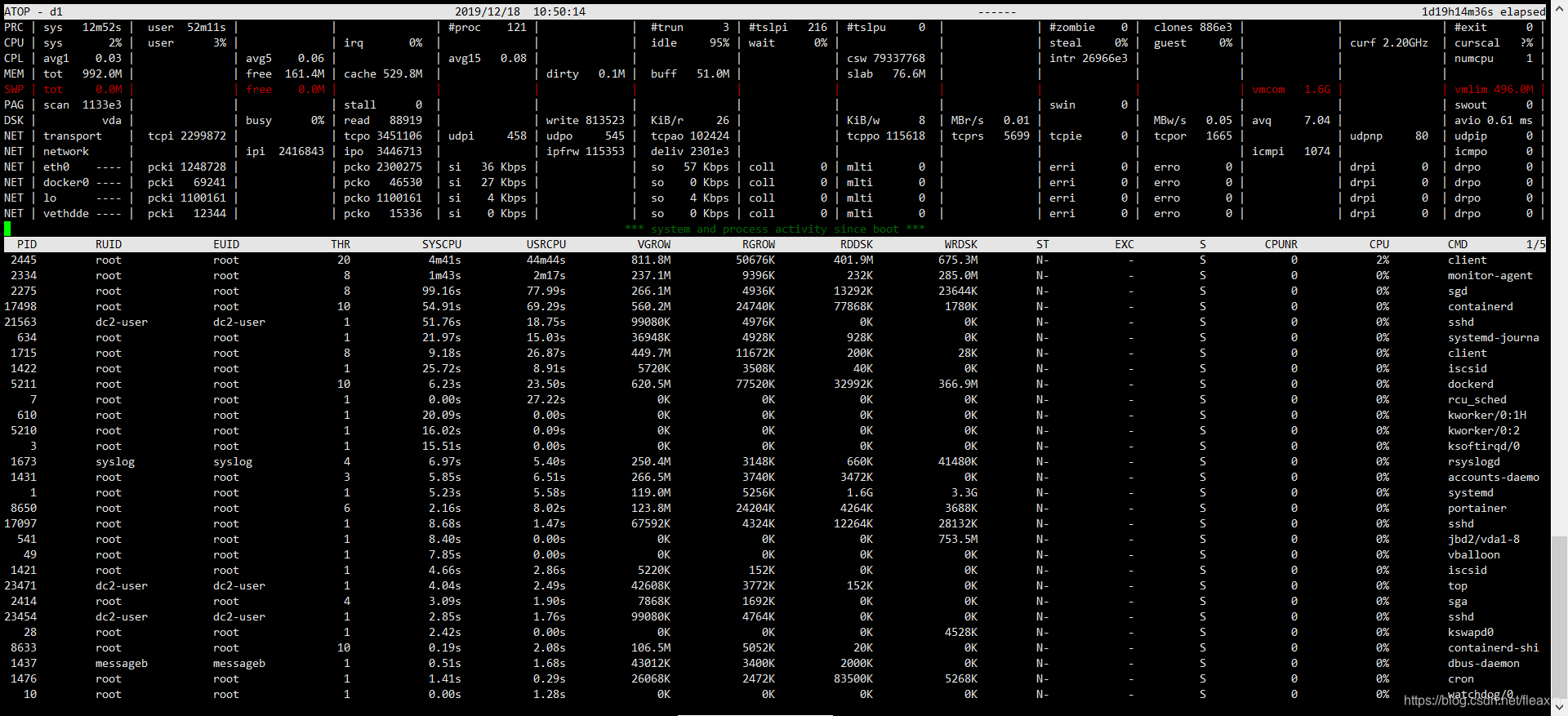Click the containerd-shi command entry
The image size is (1568, 716).
pyautogui.click(x=1494, y=647)
